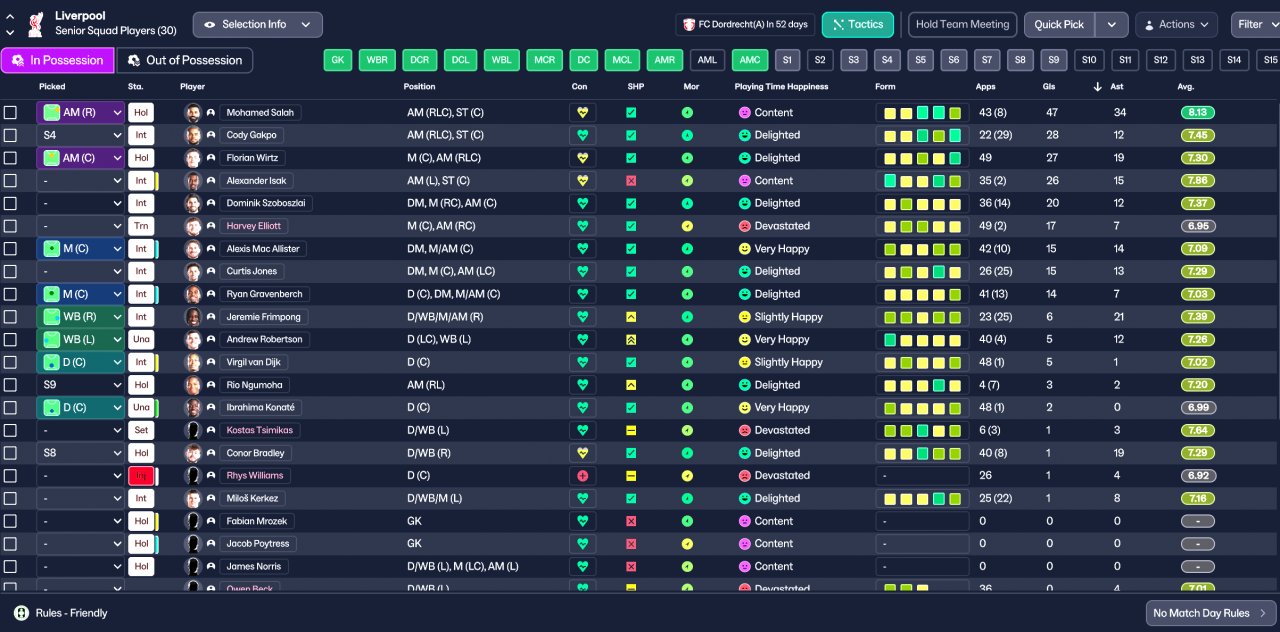The image size is (1280, 632).
Task: Select the checkbox for Ryan Gravenberch
Action: (10, 294)
